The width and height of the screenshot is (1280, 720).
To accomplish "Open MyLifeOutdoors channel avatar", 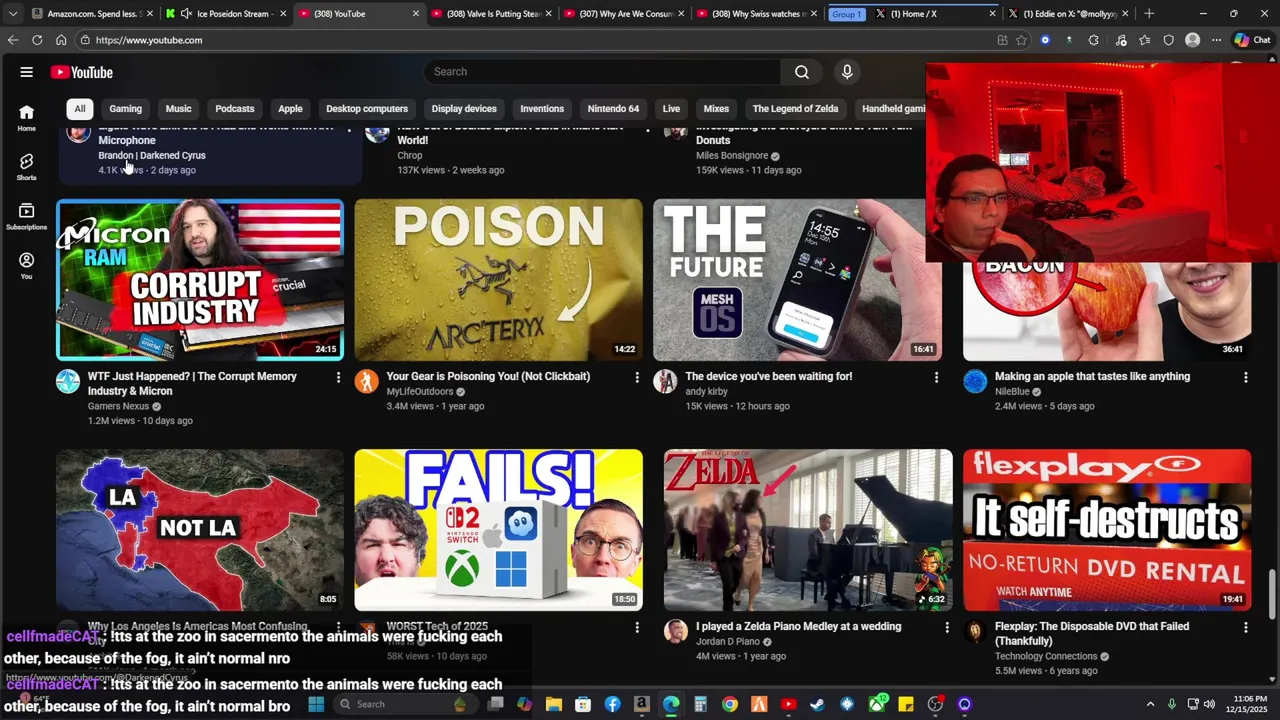I will (367, 381).
